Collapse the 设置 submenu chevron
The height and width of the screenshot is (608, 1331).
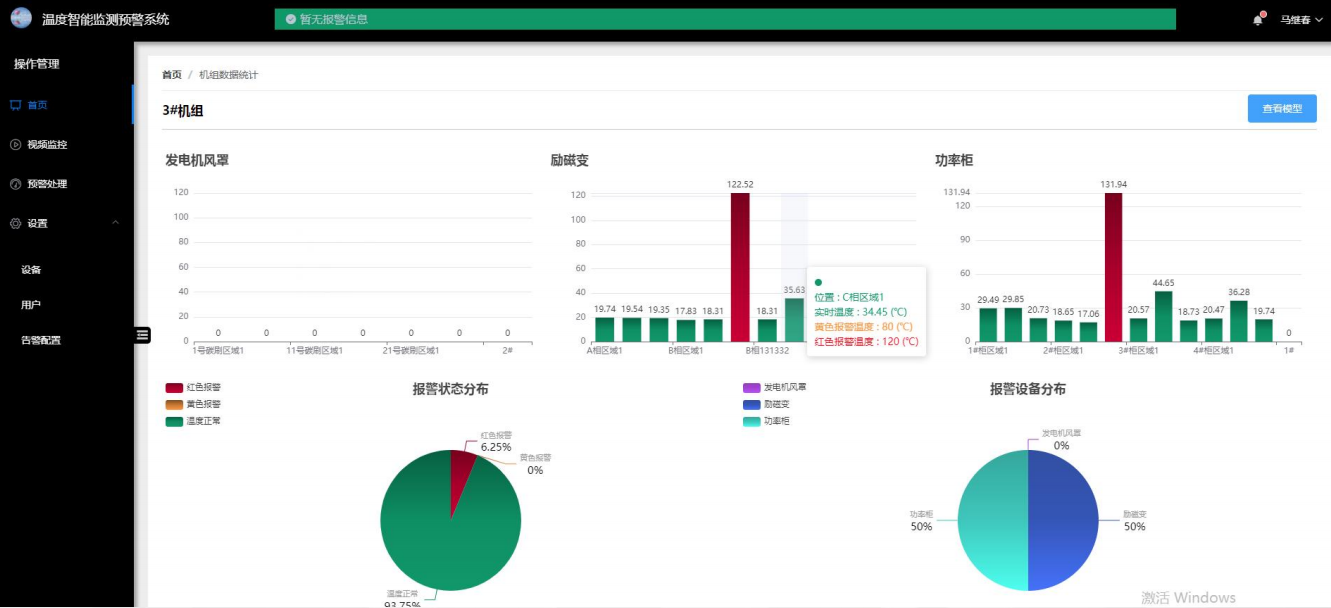[115, 223]
